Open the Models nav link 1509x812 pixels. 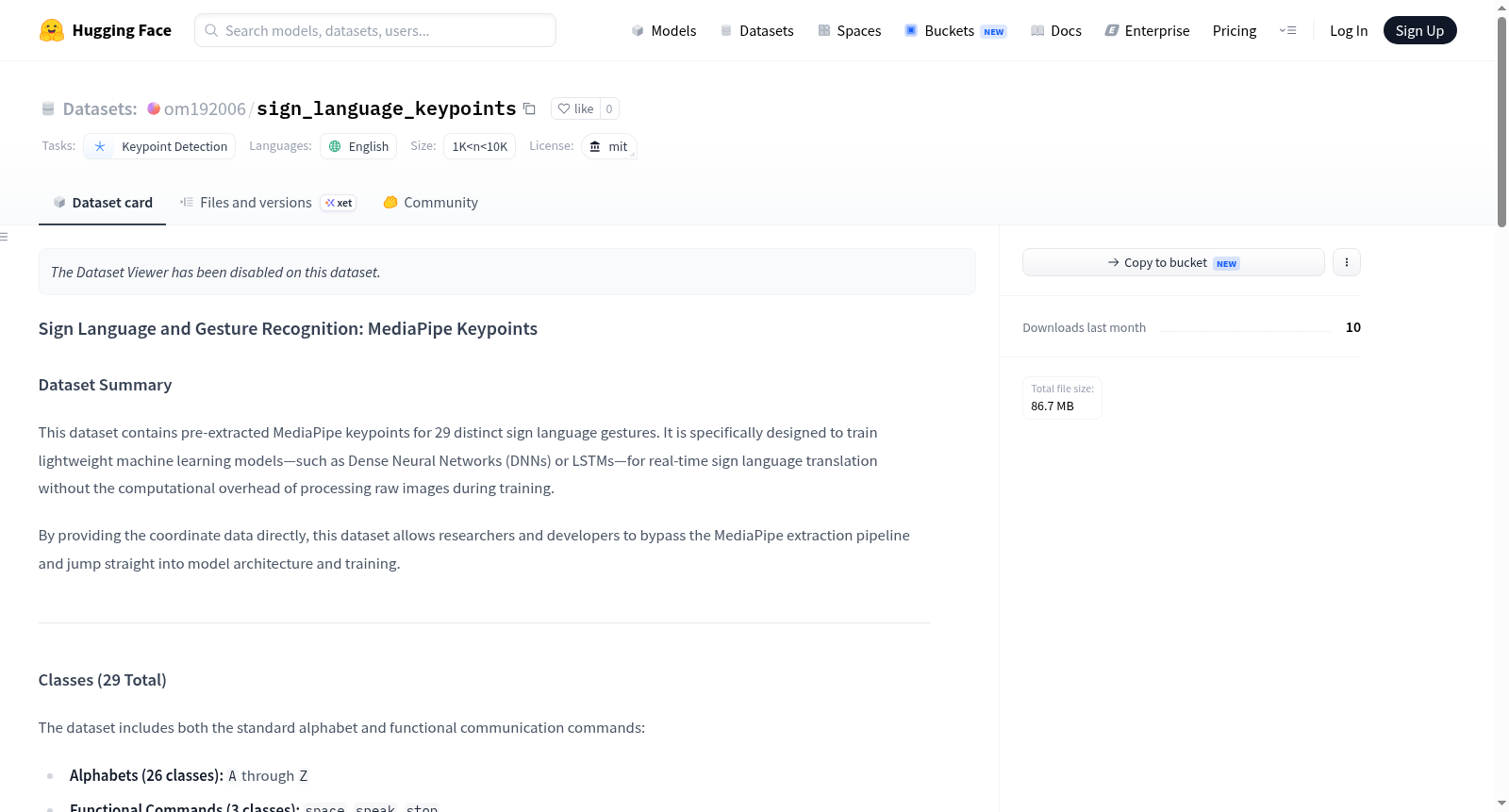click(x=664, y=30)
